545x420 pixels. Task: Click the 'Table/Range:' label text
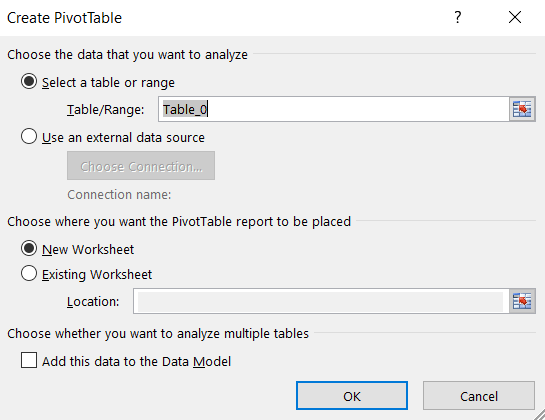(105, 110)
